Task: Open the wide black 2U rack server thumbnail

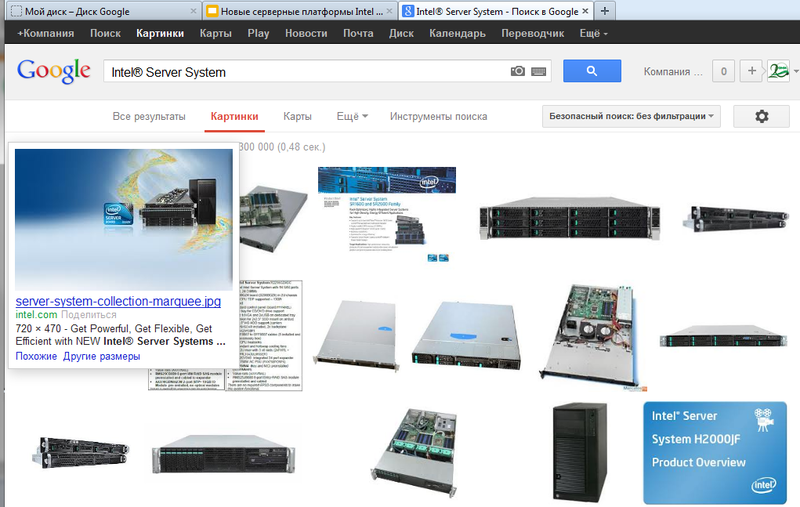Action: point(569,218)
